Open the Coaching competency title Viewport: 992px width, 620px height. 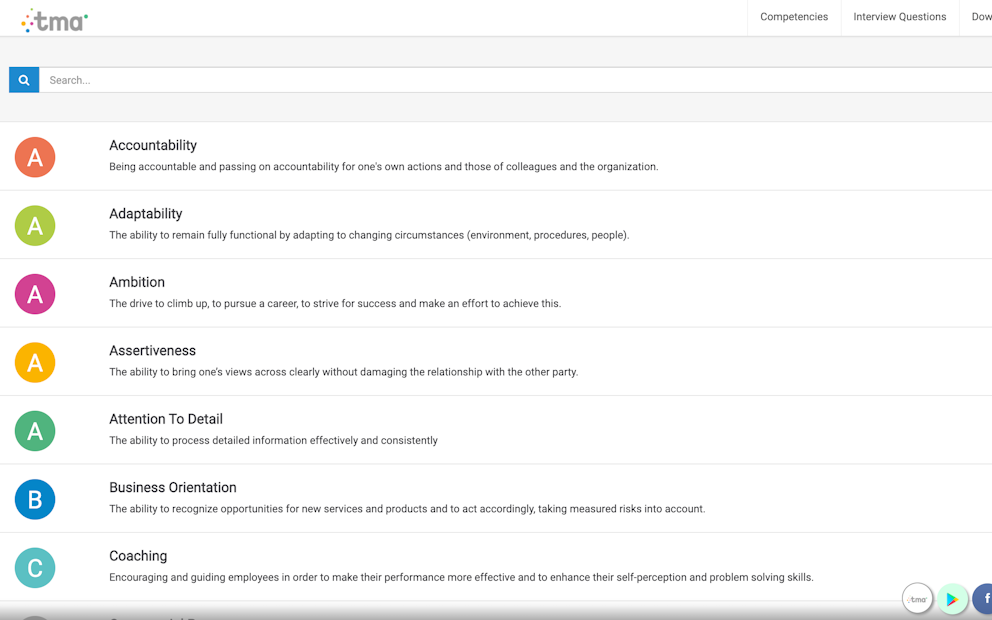pyautogui.click(x=138, y=556)
